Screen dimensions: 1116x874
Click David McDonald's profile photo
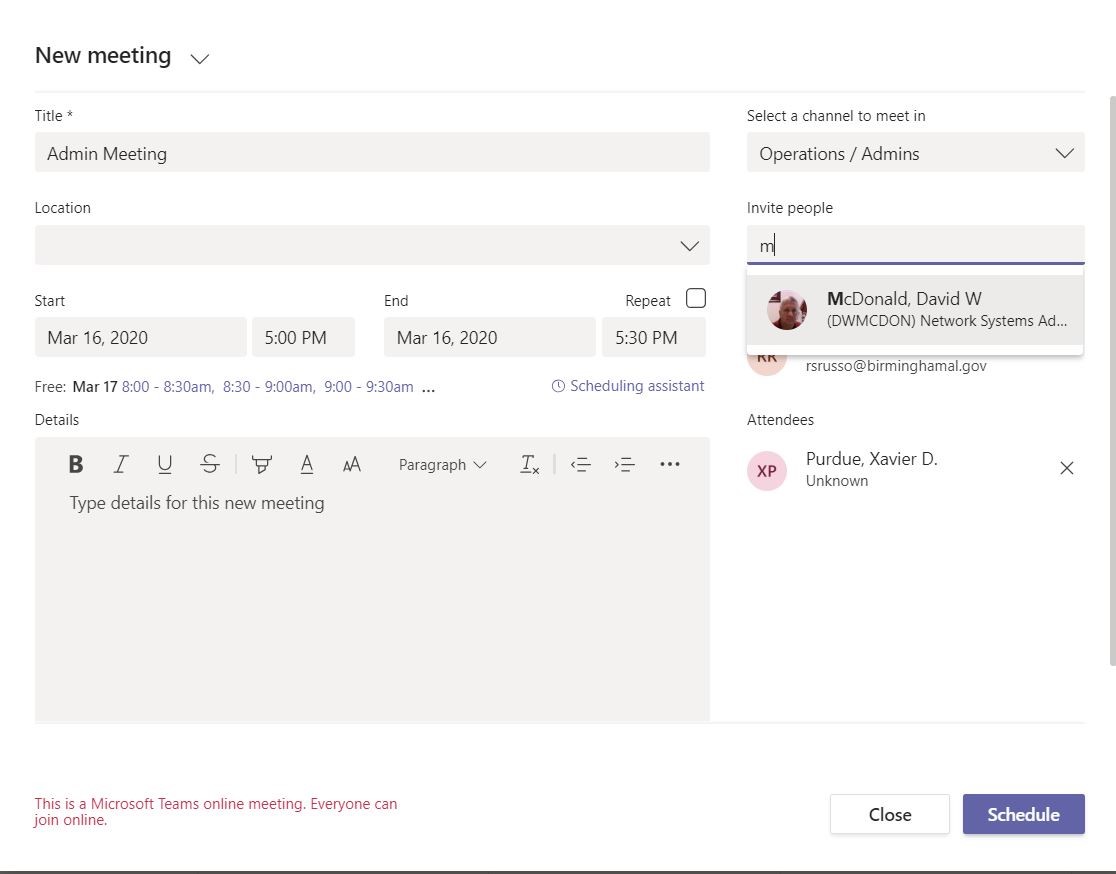coord(787,310)
